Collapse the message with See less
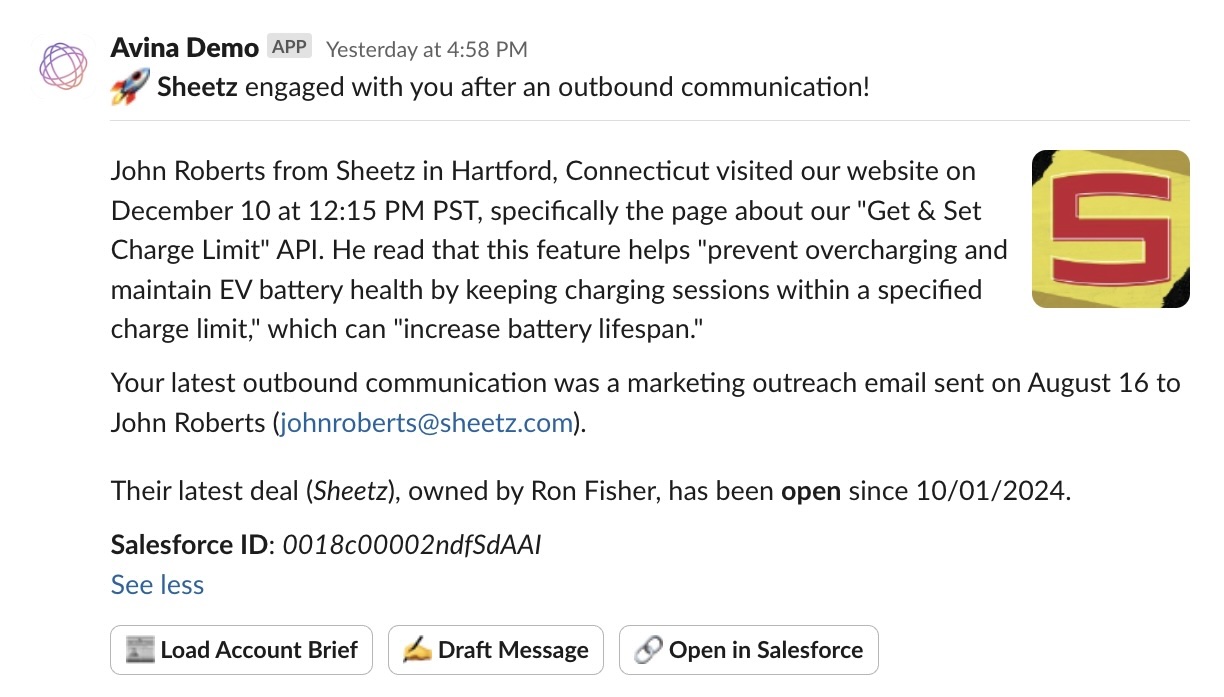 (x=157, y=585)
